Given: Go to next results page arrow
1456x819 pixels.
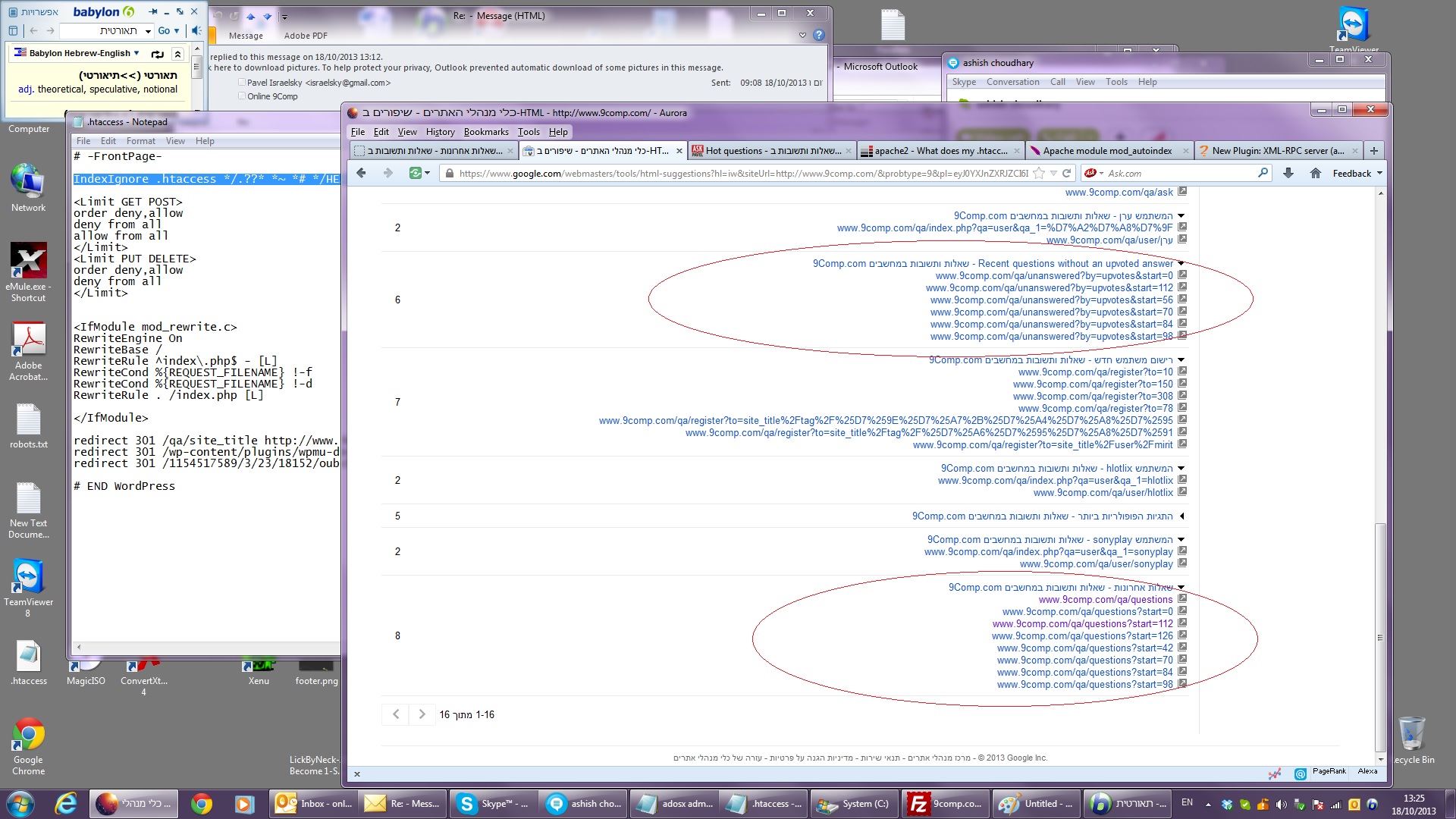Looking at the screenshot, I should (422, 714).
